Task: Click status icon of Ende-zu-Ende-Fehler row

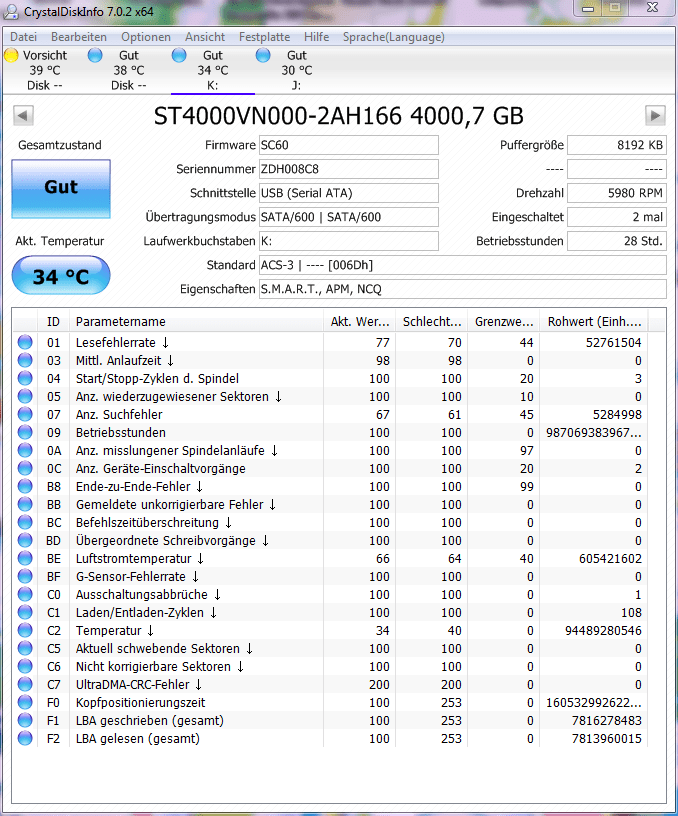Action: 25,487
